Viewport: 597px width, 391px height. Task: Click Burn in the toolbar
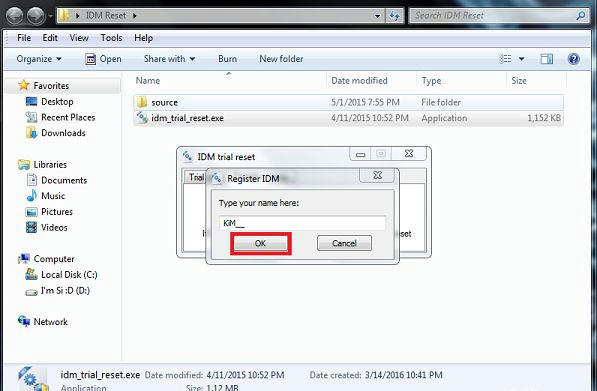point(227,59)
